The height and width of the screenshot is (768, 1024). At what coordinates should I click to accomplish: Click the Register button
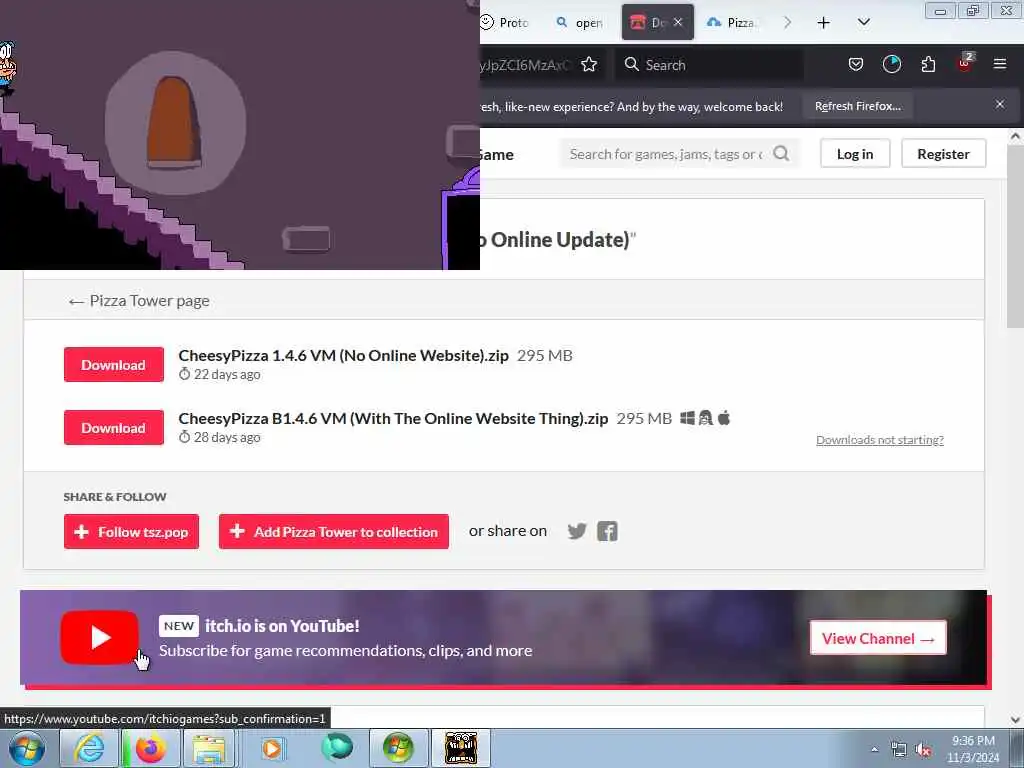tap(943, 153)
